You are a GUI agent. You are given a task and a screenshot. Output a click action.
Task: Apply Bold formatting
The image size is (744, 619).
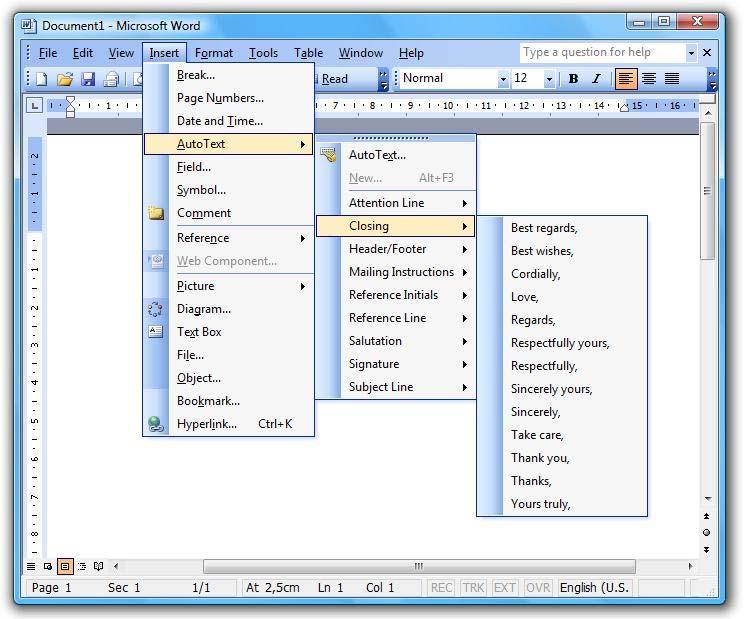click(x=573, y=78)
